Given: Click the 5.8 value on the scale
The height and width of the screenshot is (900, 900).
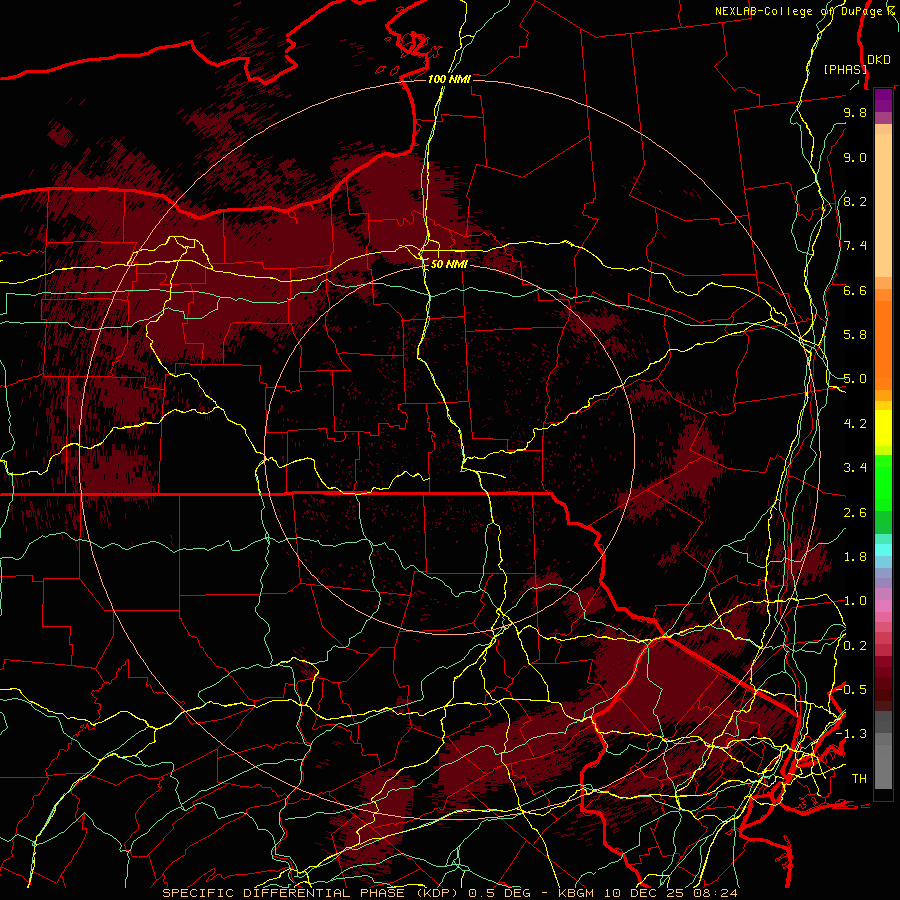Looking at the screenshot, I should point(855,335).
